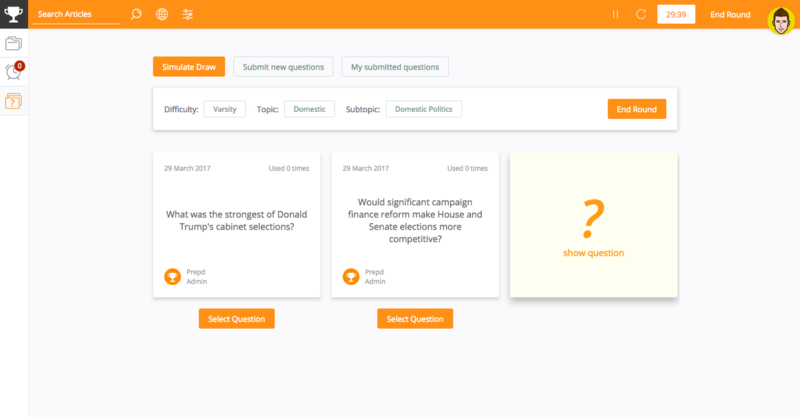Click the date on the Trump cabinet card
This screenshot has width=800, height=417.
coord(187,168)
